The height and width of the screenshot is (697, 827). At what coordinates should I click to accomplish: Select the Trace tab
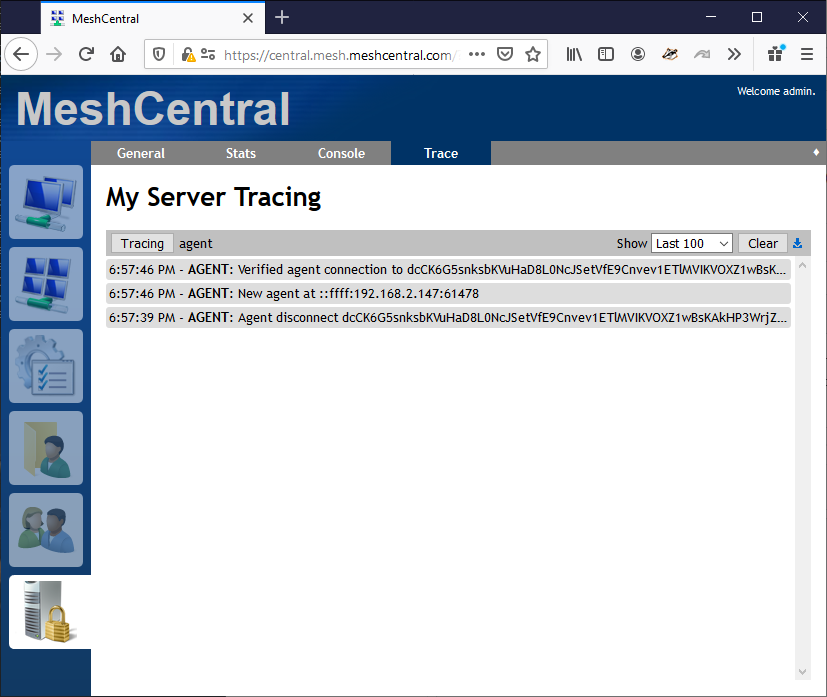[441, 153]
